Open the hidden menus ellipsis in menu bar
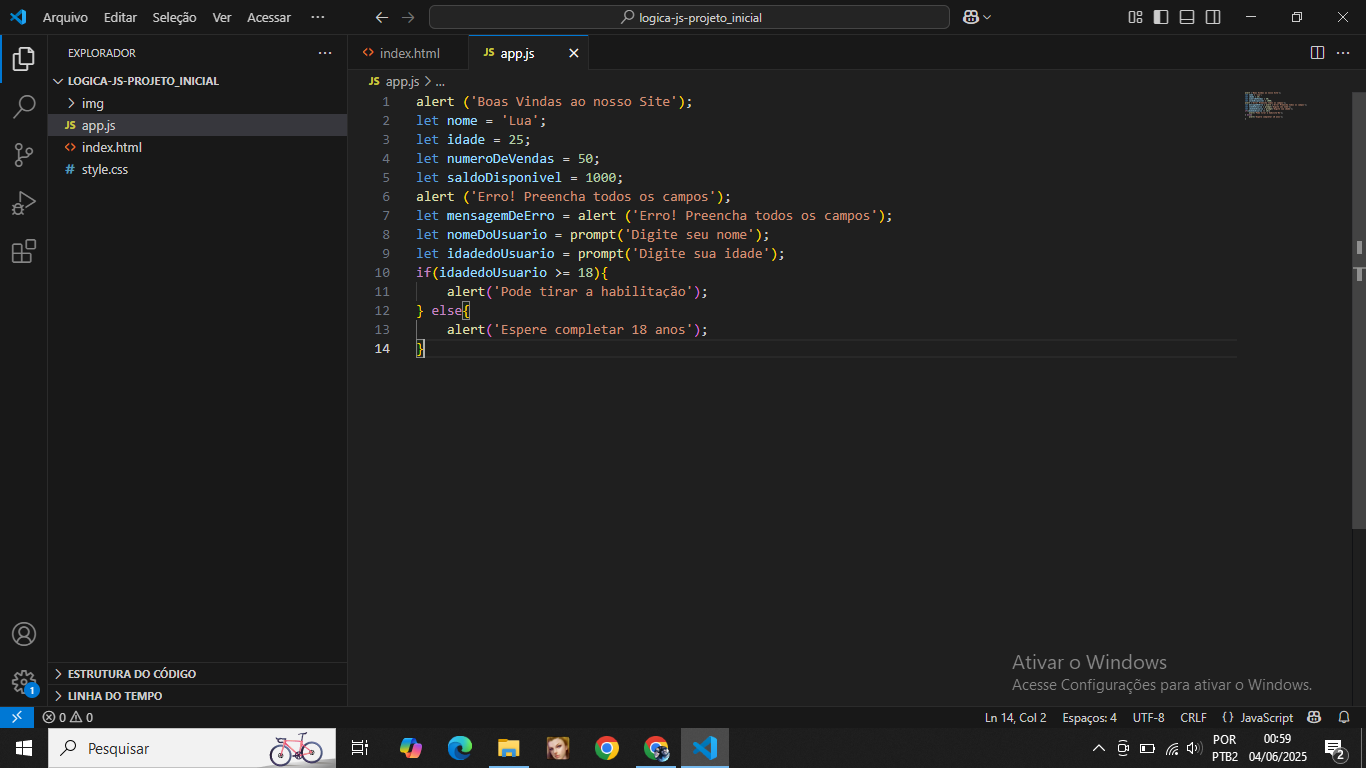 [x=318, y=17]
